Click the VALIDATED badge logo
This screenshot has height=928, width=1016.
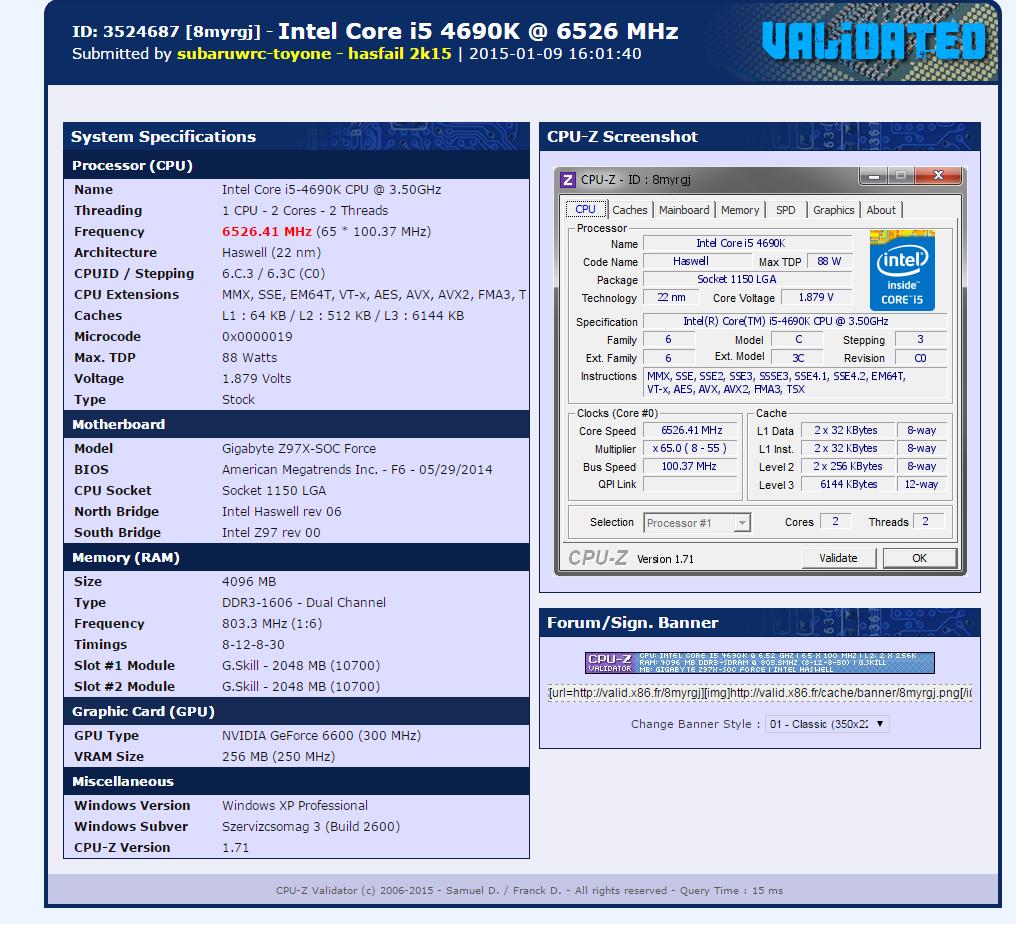click(x=874, y=41)
